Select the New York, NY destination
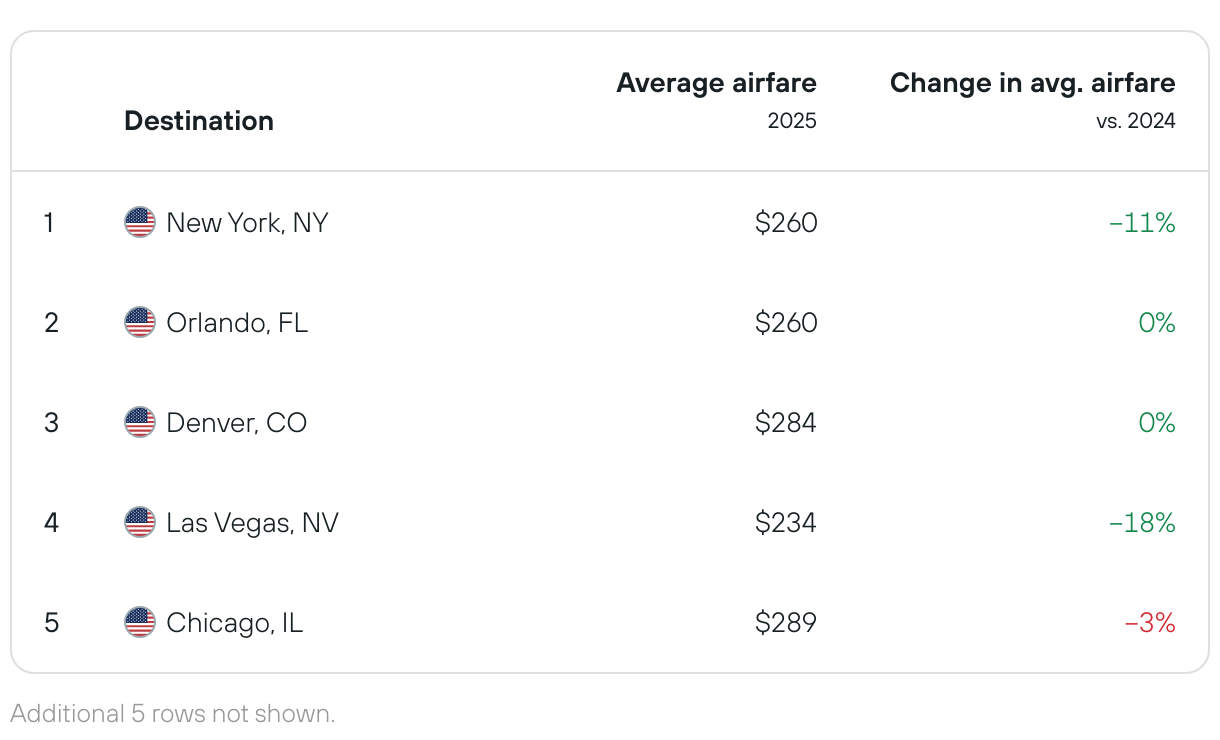Image resolution: width=1220 pixels, height=740 pixels. click(x=247, y=222)
